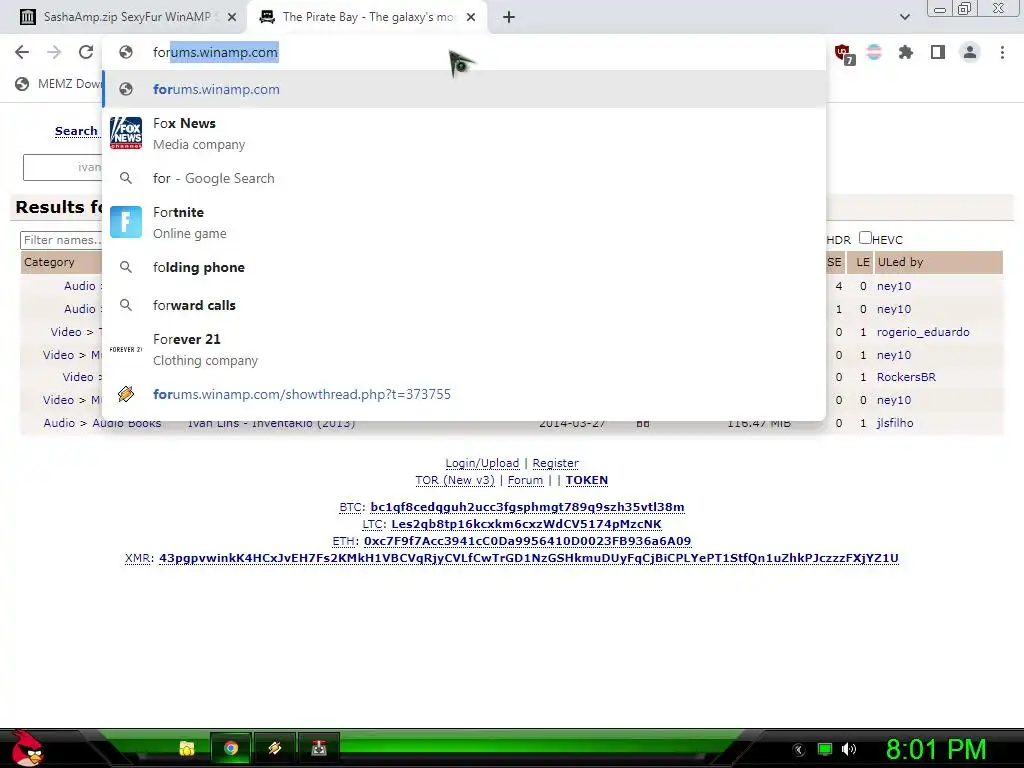Open the file explorer taskbar icon

pyautogui.click(x=187, y=748)
